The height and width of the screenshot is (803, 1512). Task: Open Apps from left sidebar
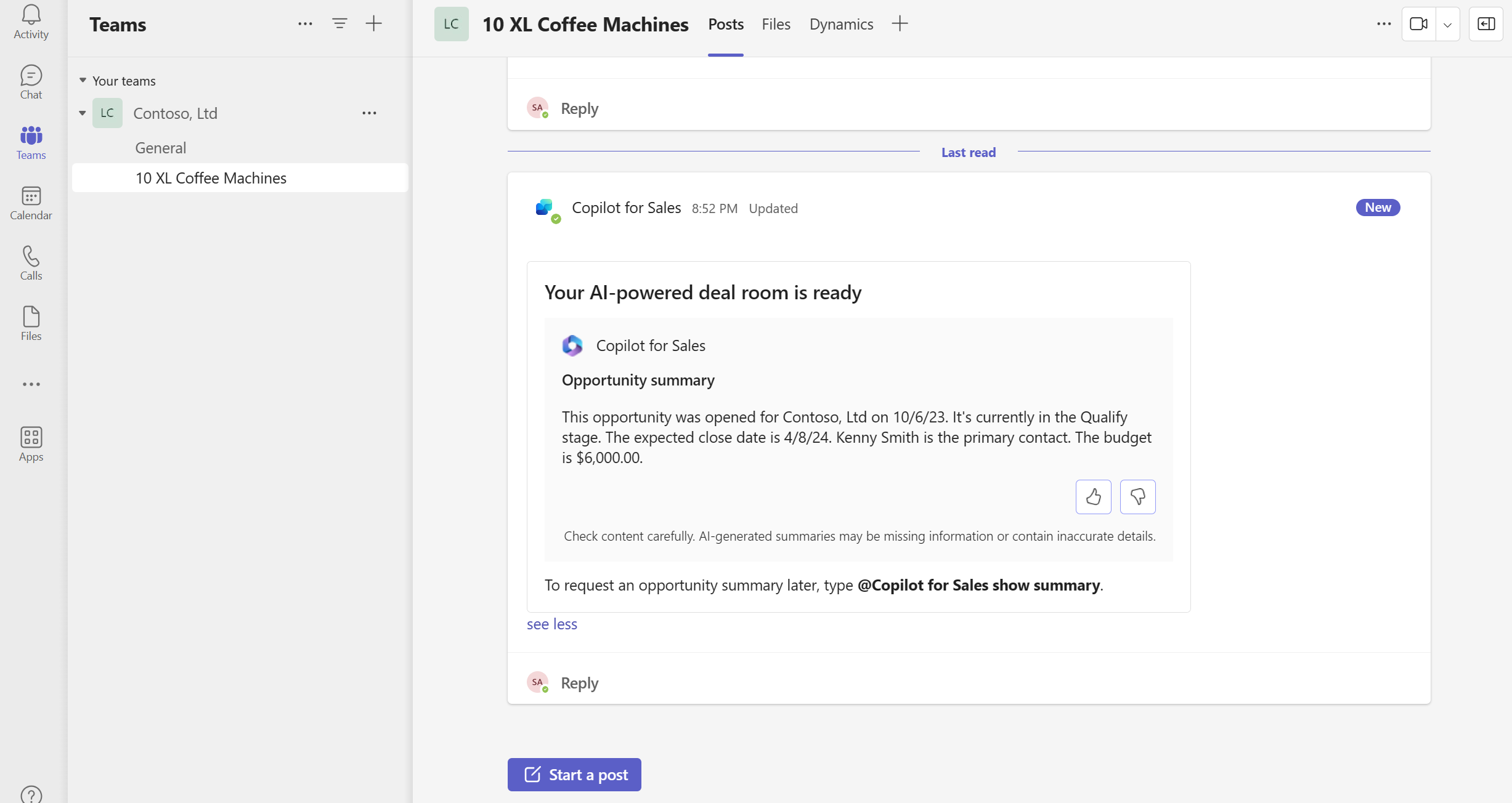[x=30, y=443]
